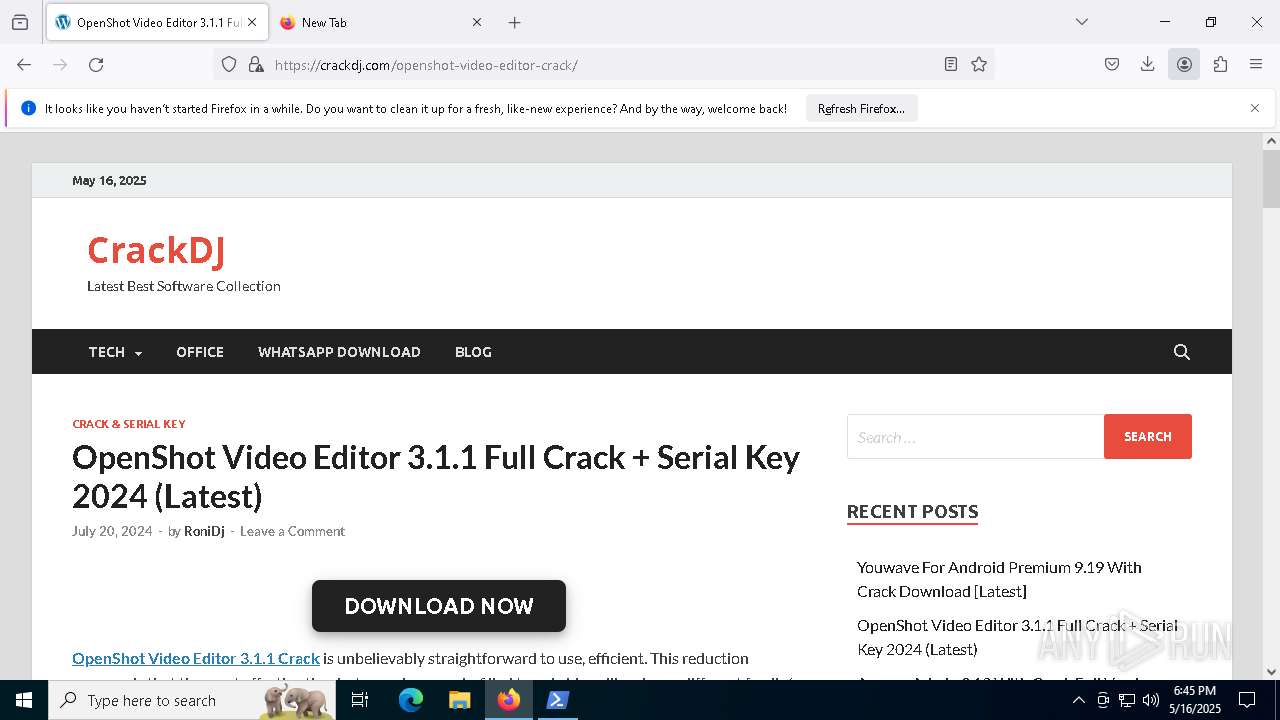Open BLOG menu item
Screen dimensions: 1280x720
[473, 352]
